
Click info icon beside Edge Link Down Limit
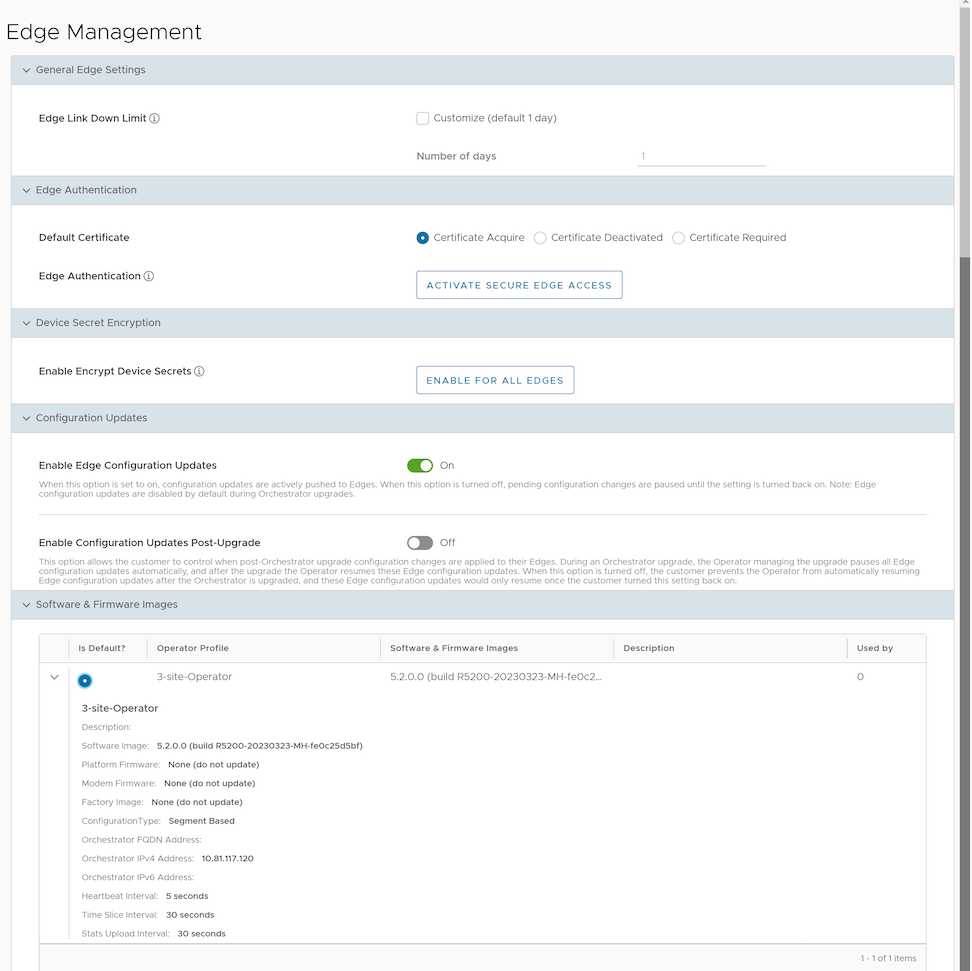tap(154, 118)
